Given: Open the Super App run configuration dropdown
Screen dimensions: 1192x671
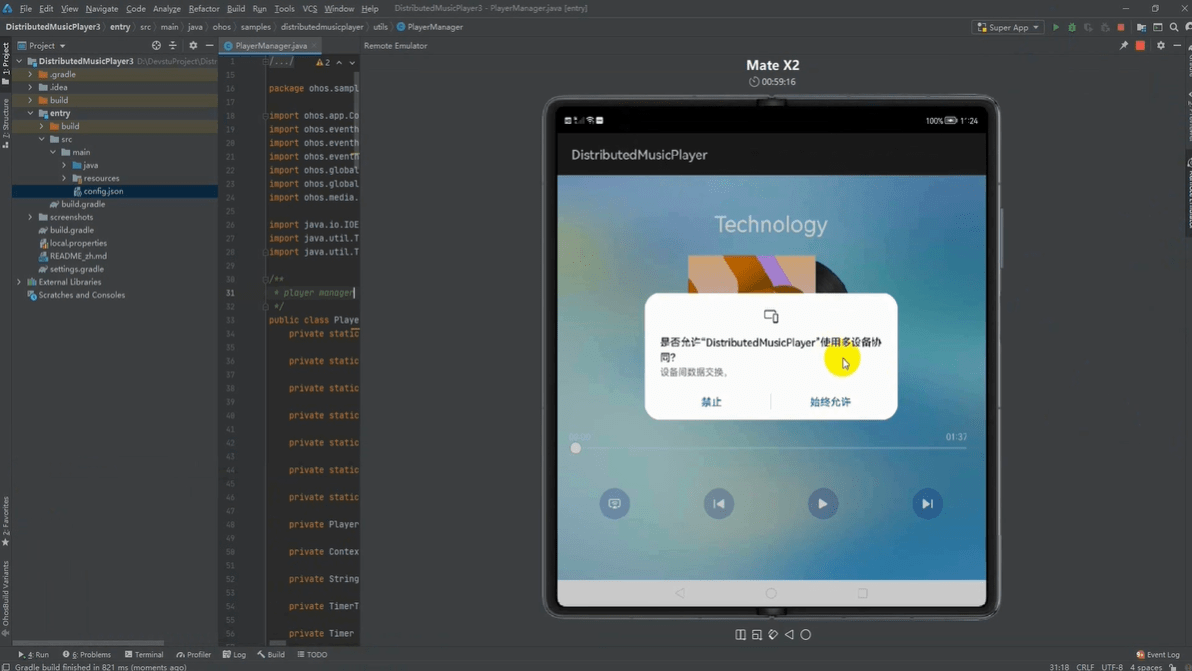Looking at the screenshot, I should click(1008, 27).
